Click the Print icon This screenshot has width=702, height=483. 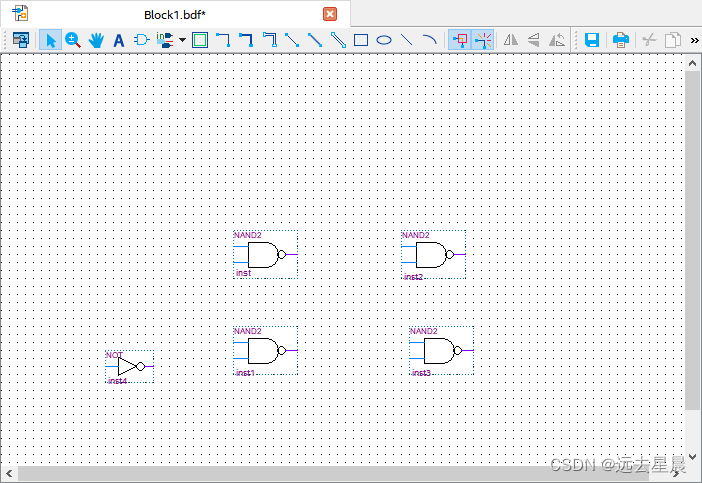click(x=621, y=40)
